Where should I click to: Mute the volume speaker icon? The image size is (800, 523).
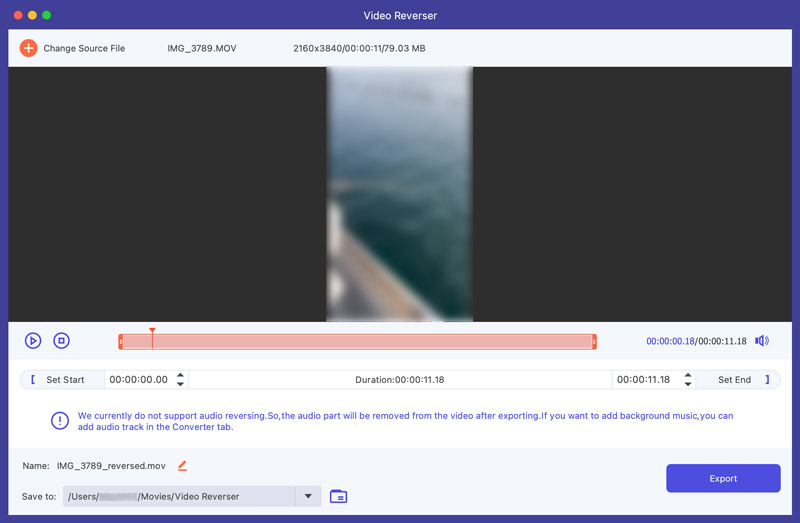762,341
